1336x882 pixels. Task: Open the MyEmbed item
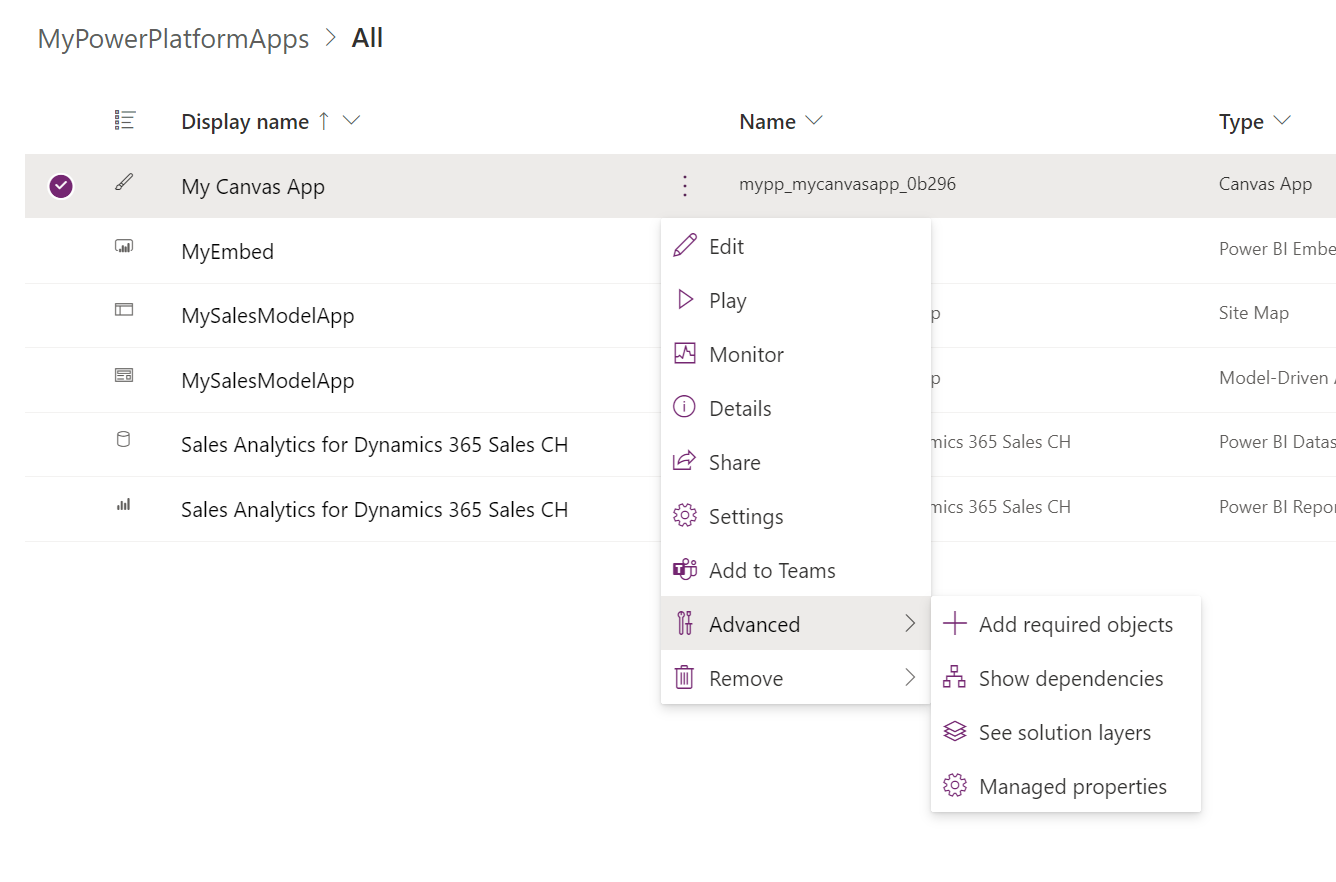(x=227, y=251)
